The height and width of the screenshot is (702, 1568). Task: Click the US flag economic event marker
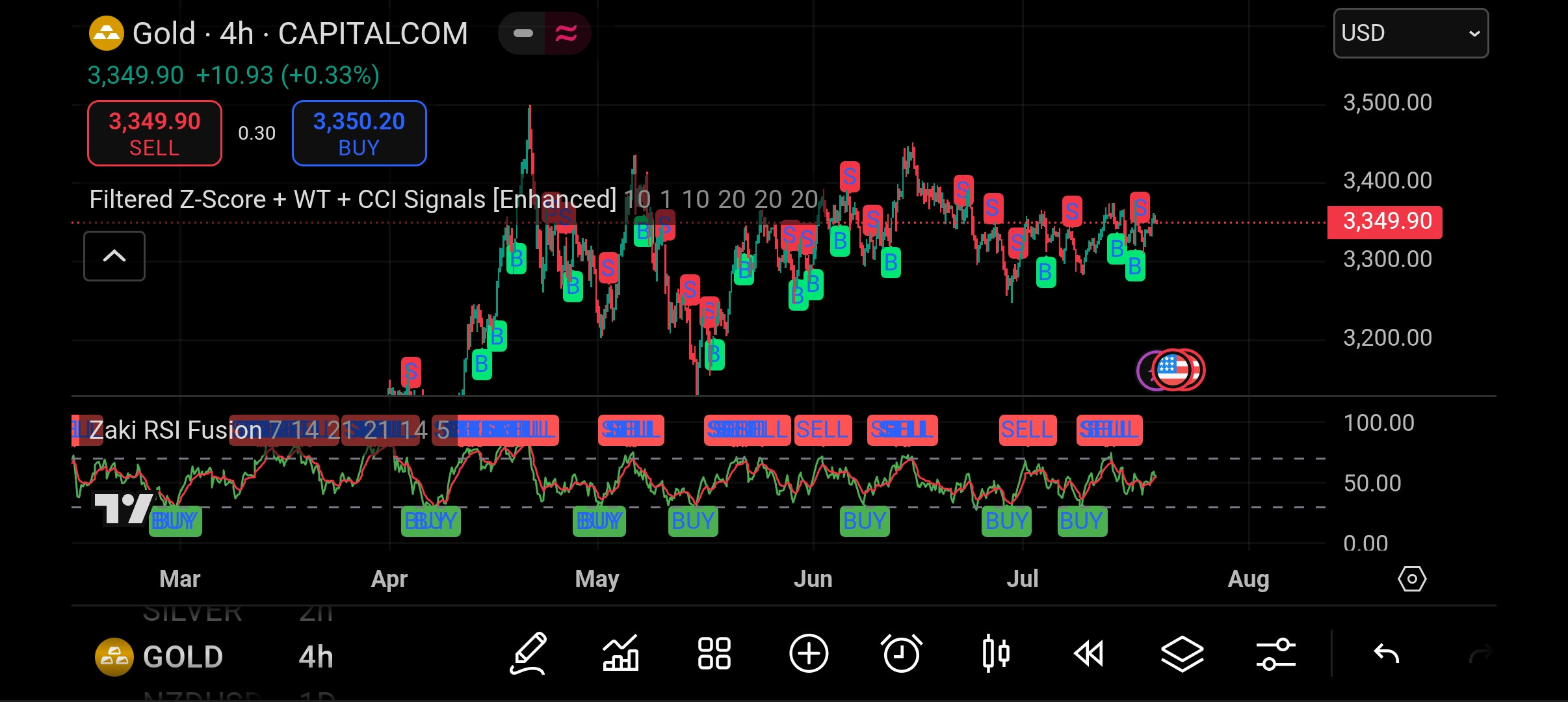[1172, 370]
